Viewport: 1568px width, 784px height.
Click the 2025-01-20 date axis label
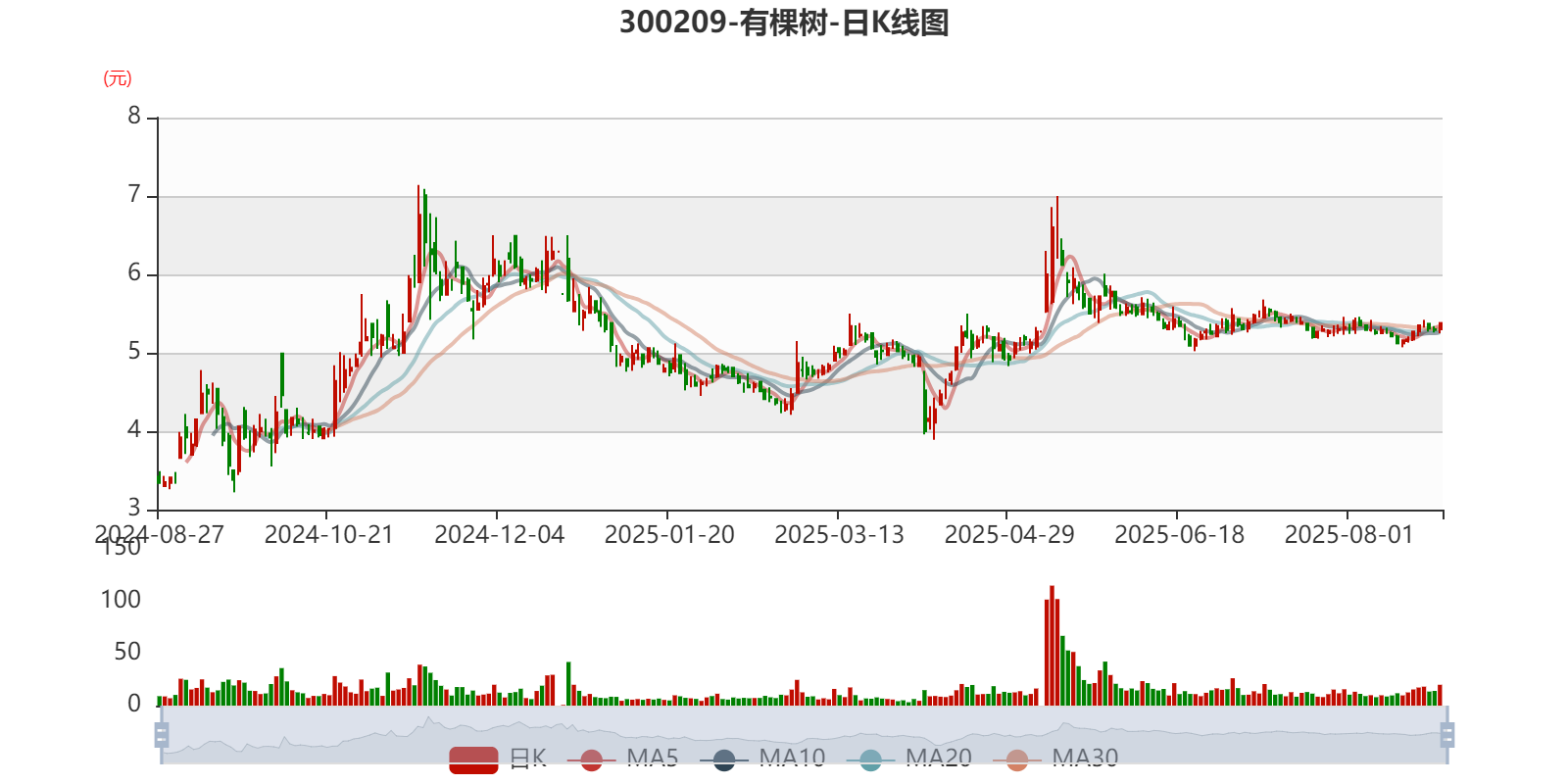pos(669,535)
